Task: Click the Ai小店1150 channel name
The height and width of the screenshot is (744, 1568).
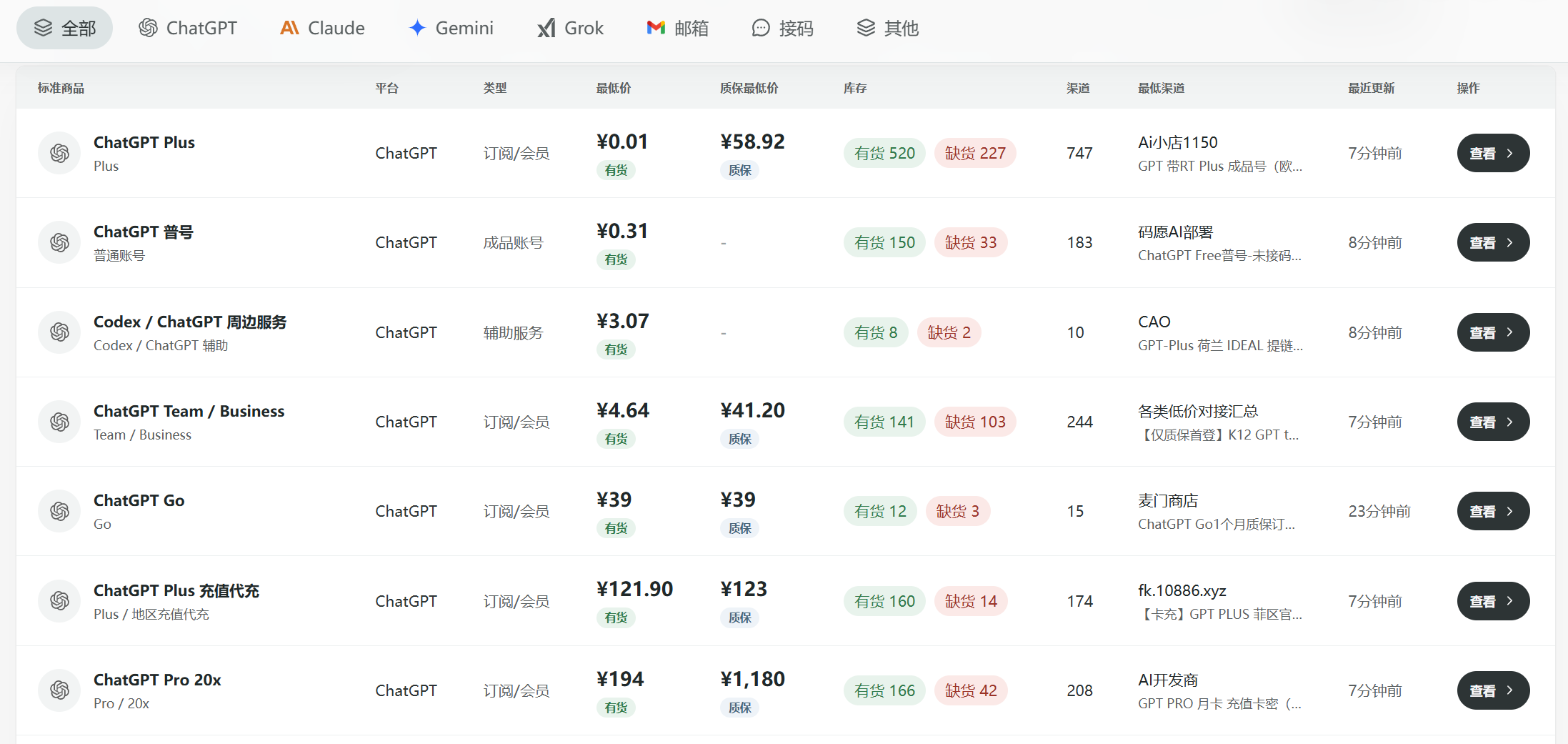Action: pos(1178,142)
